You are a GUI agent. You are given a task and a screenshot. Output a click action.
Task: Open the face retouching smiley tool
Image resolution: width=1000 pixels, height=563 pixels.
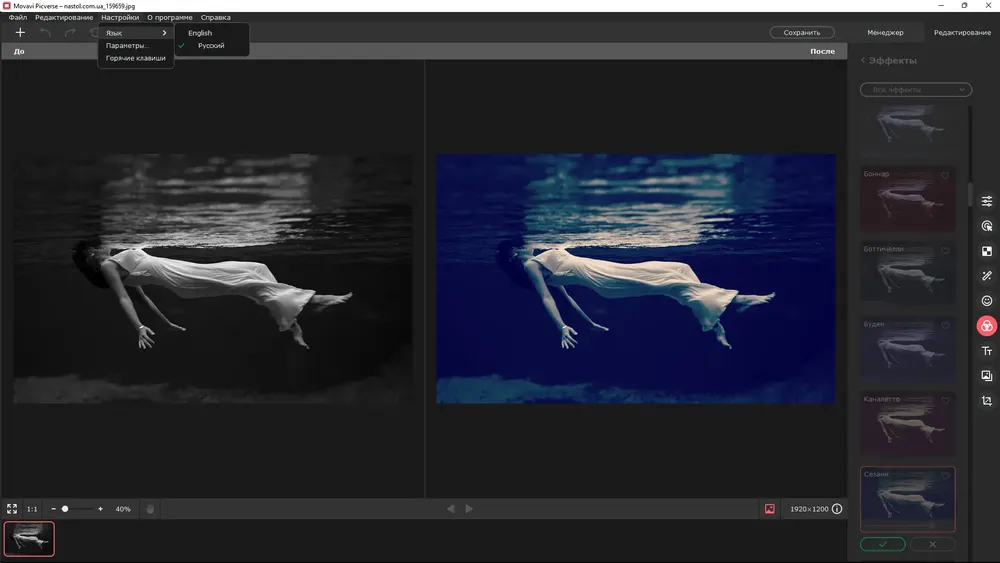tap(987, 301)
